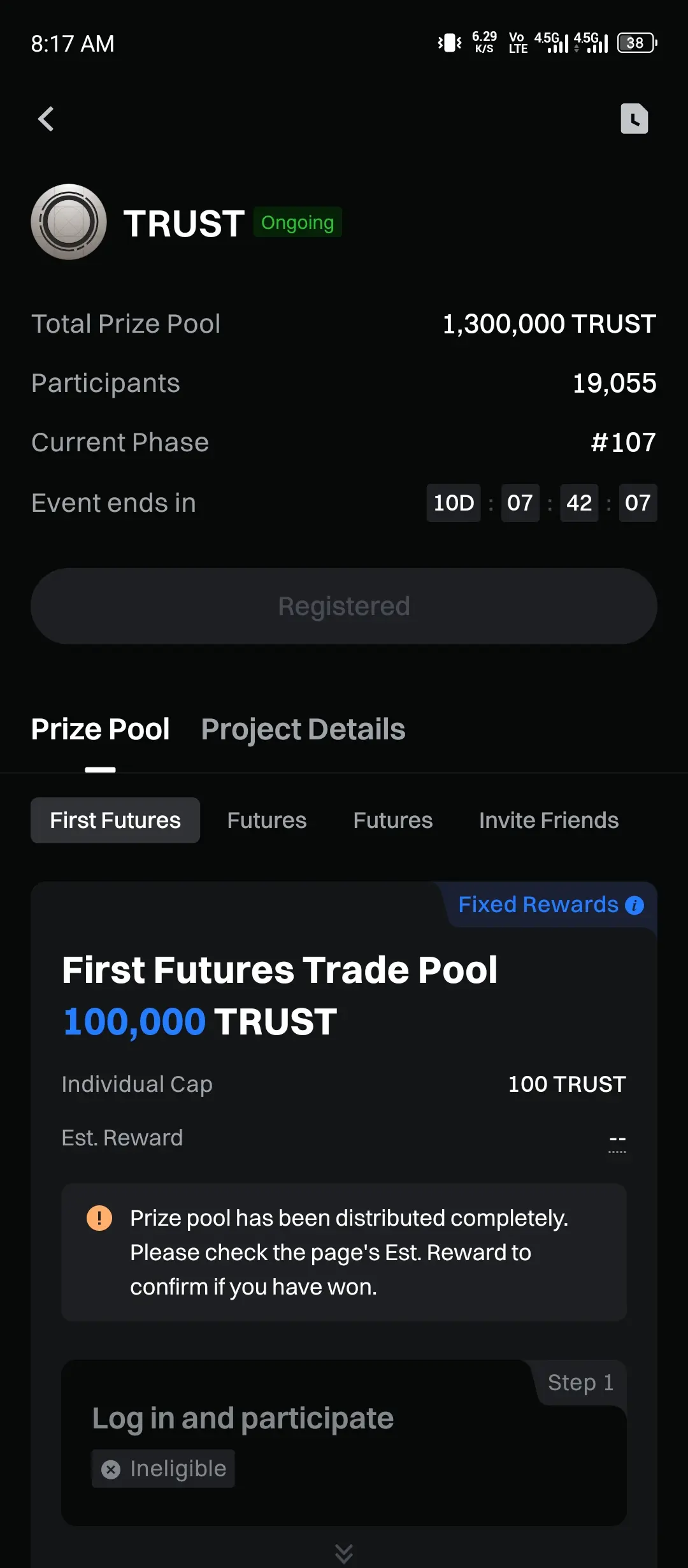Select the second Futures pool chip

[x=267, y=820]
